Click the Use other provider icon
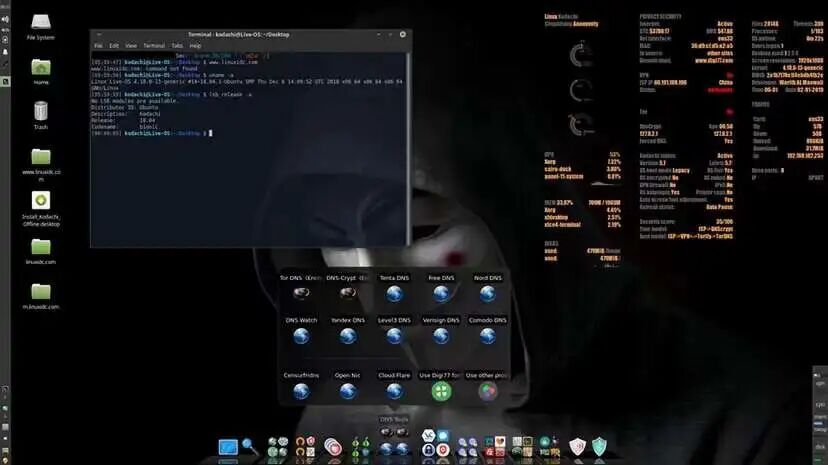The image size is (828, 465). 487,391
